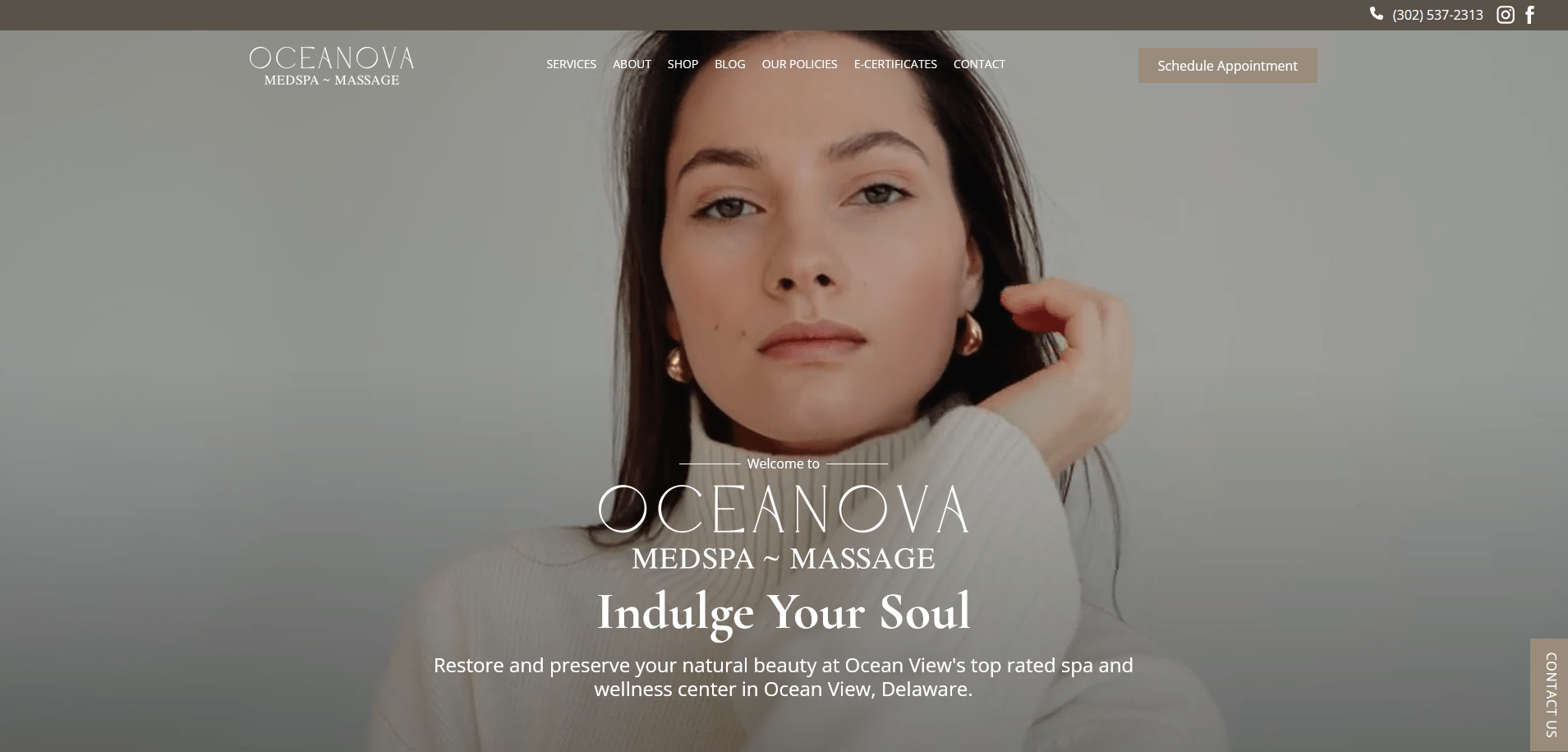Open the vertical Contact Us side tab
Image resolution: width=1568 pixels, height=752 pixels.
(1549, 695)
